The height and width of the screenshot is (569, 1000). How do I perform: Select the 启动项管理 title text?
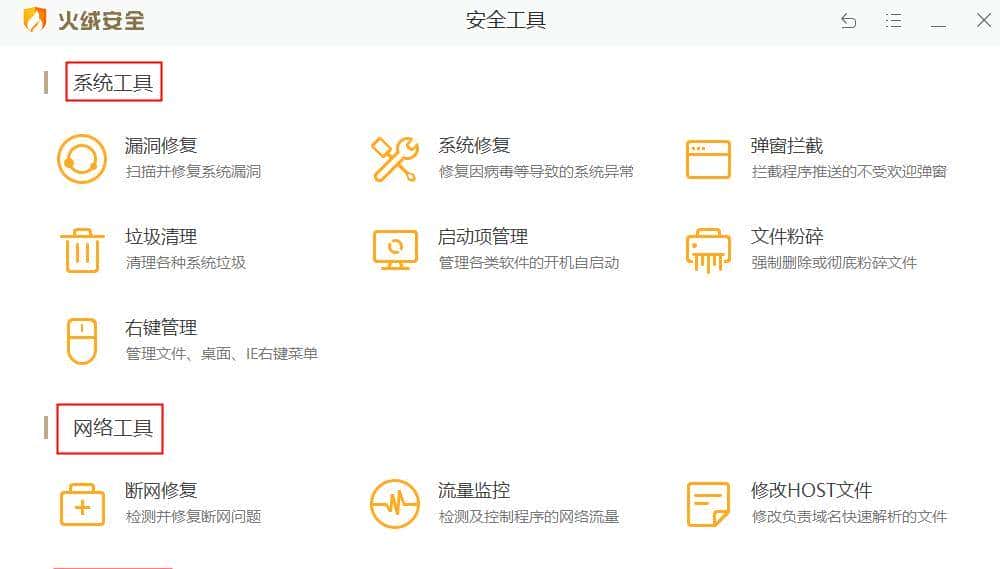(483, 237)
